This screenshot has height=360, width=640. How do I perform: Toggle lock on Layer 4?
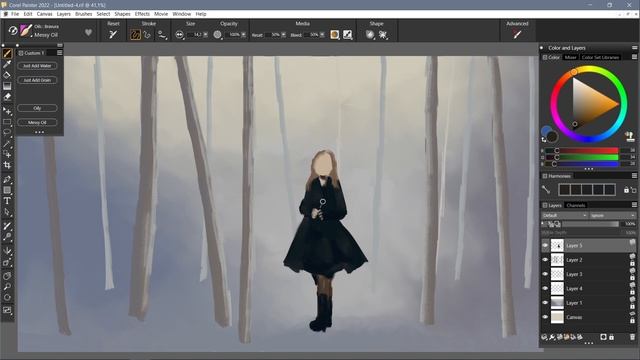tap(632, 292)
